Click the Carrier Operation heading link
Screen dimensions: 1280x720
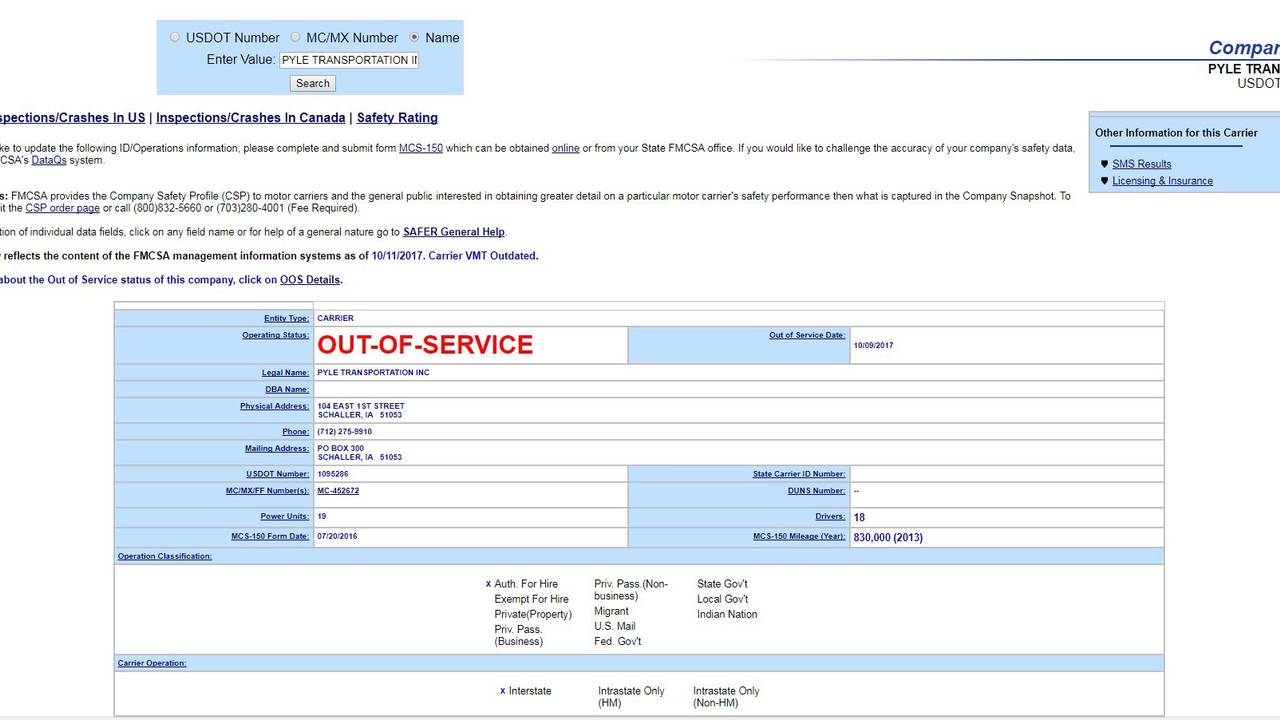click(x=152, y=663)
